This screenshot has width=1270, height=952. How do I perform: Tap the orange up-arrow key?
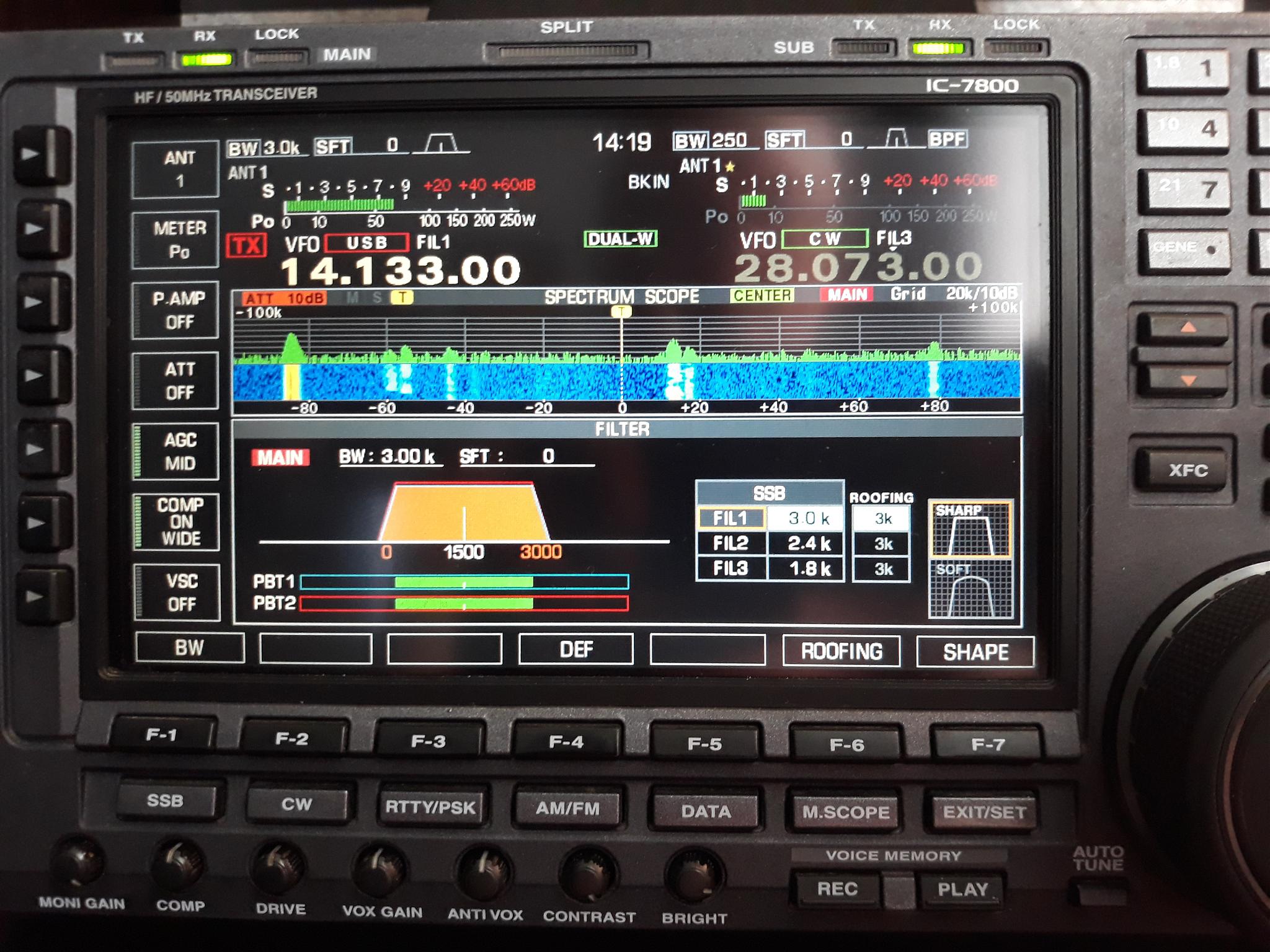(x=1183, y=329)
